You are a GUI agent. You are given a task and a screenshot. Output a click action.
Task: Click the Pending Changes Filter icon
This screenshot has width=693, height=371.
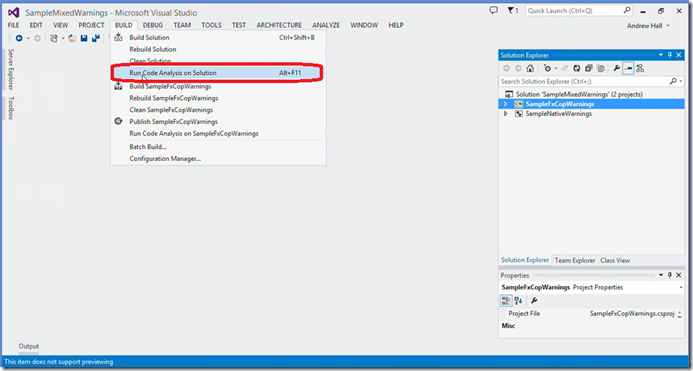(x=548, y=69)
